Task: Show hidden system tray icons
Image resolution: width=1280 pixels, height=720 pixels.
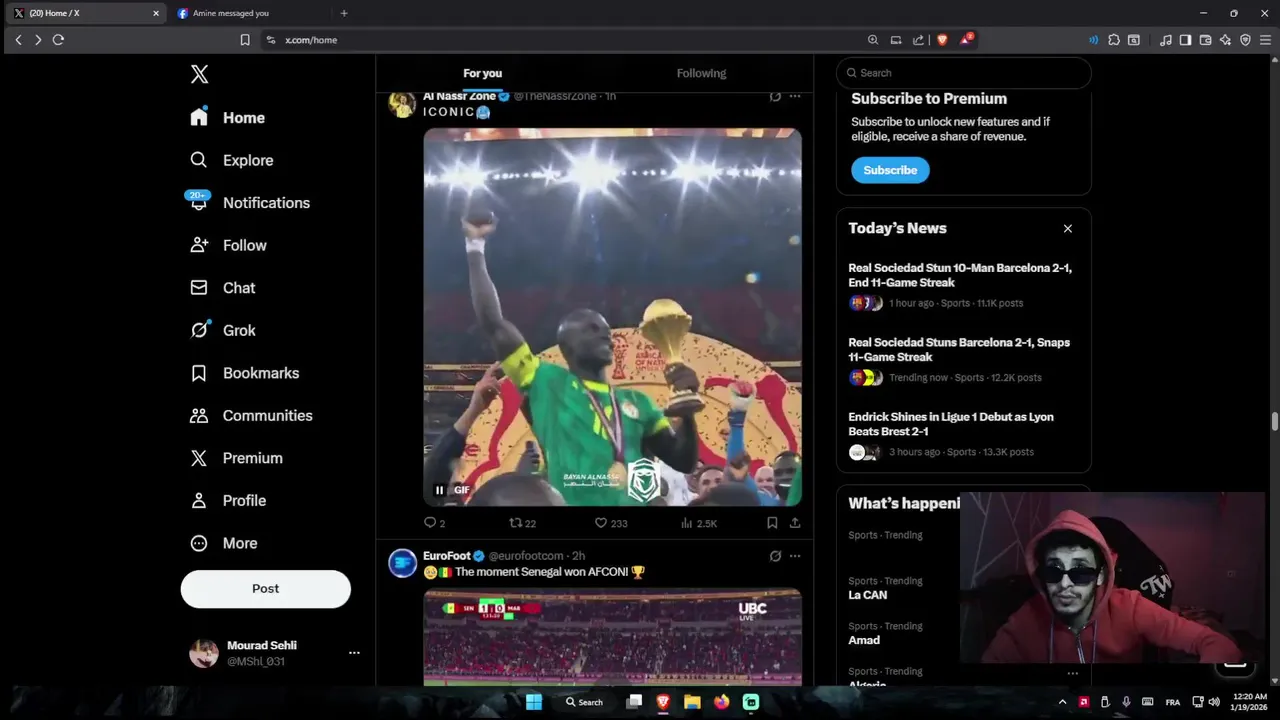Action: [x=1063, y=702]
